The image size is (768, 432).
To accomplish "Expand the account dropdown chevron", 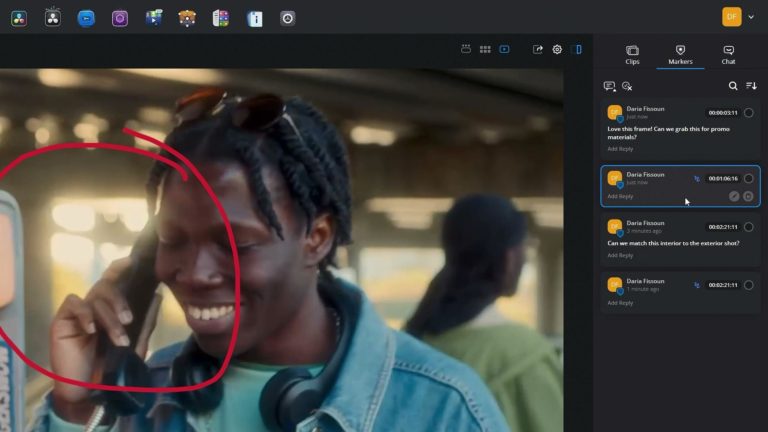I will click(x=751, y=17).
